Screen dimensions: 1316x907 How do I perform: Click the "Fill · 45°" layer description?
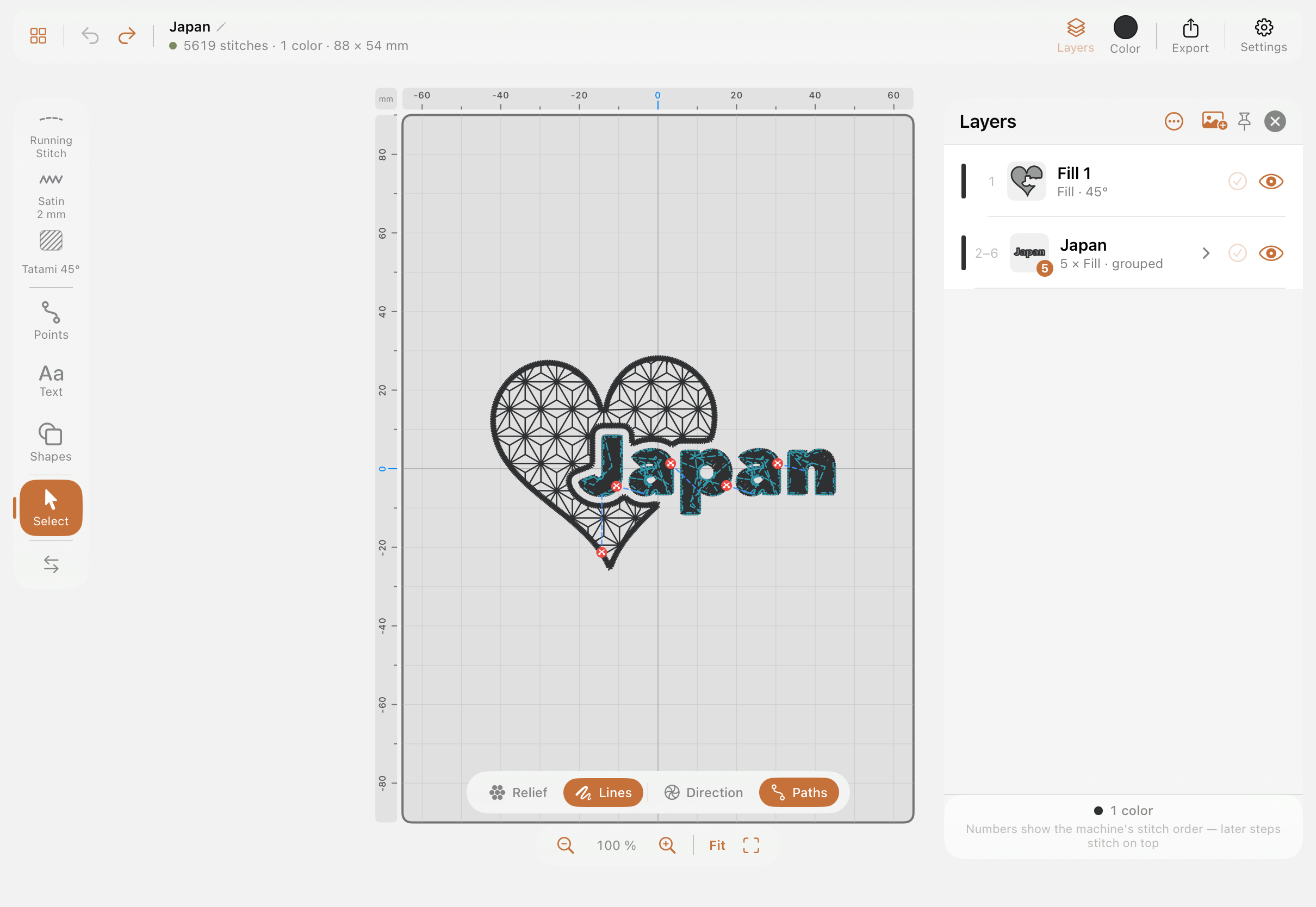coord(1082,192)
